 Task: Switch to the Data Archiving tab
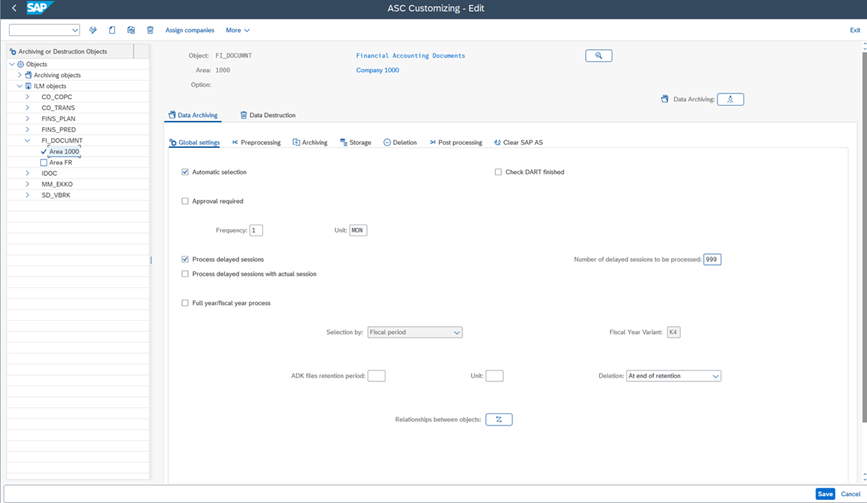pyautogui.click(x=193, y=115)
